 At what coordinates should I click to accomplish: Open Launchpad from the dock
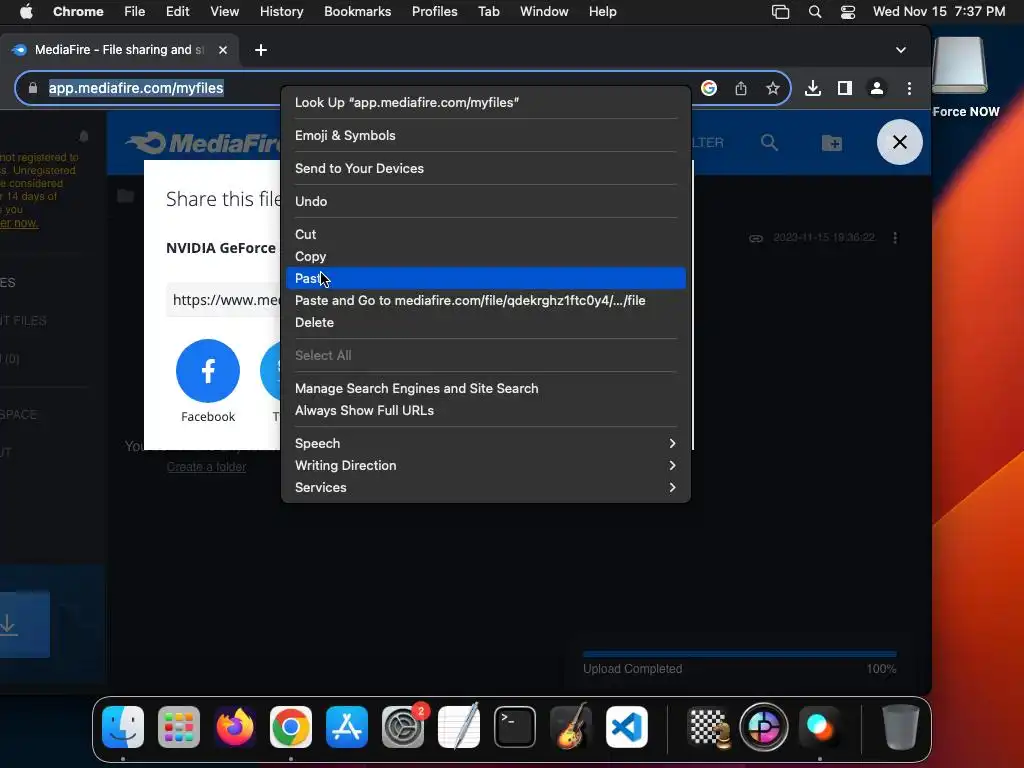[179, 727]
